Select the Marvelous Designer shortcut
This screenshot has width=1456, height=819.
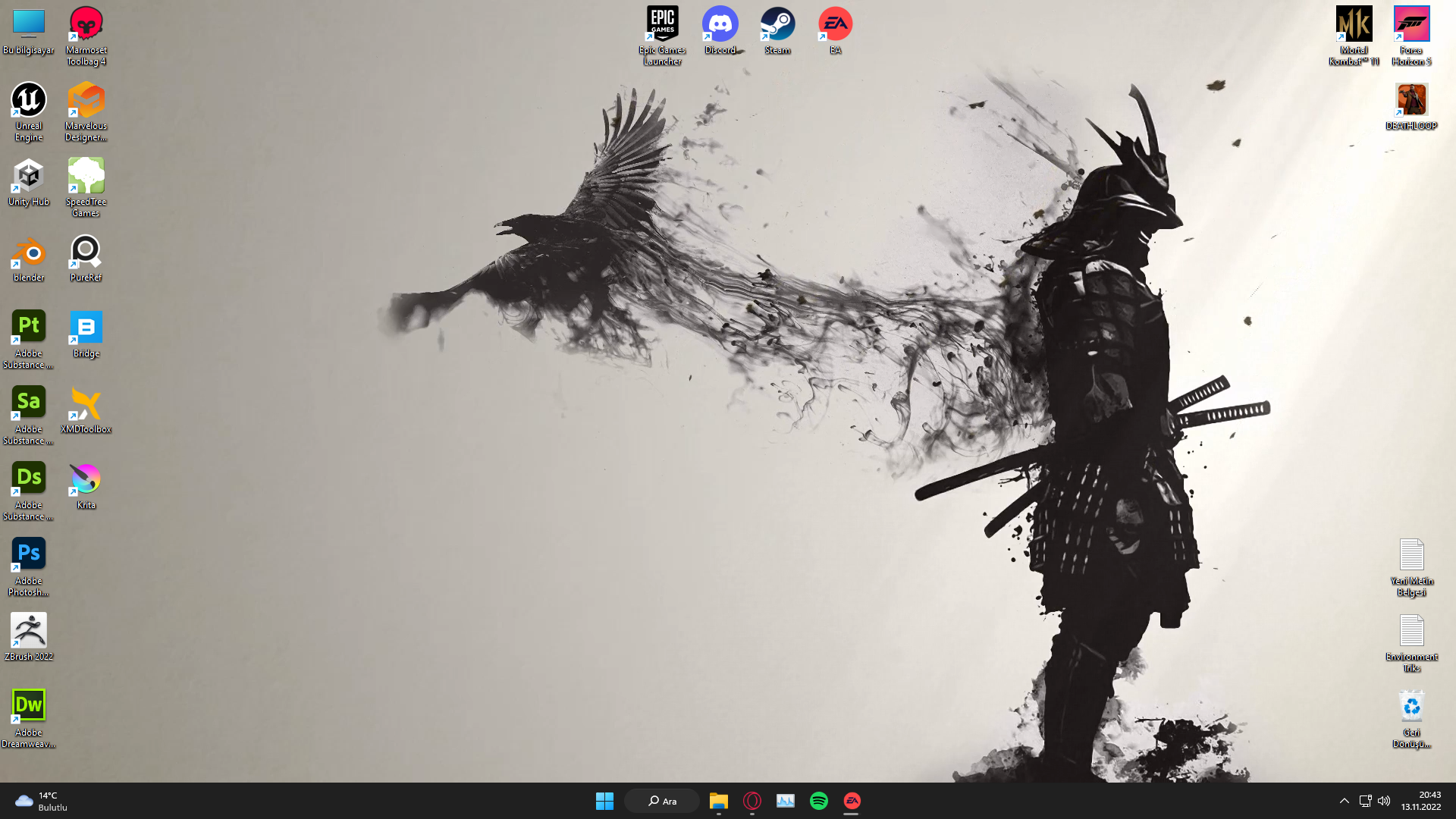[x=86, y=111]
